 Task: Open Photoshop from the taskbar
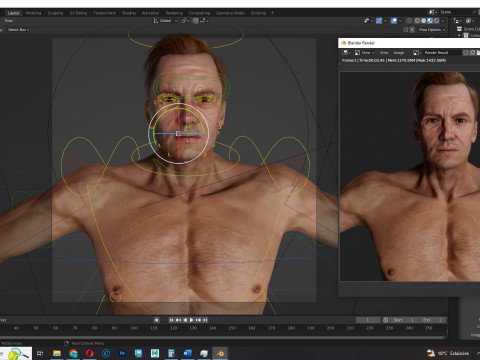coord(122,353)
